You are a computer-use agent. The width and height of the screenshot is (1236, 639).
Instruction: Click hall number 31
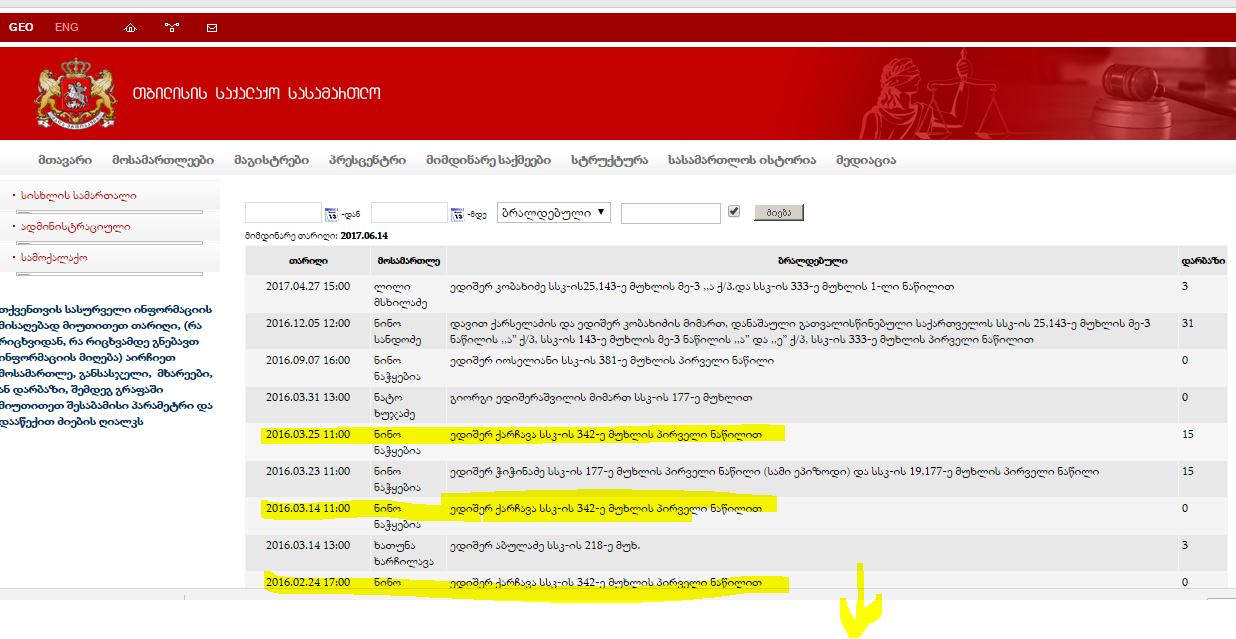tap(1187, 323)
